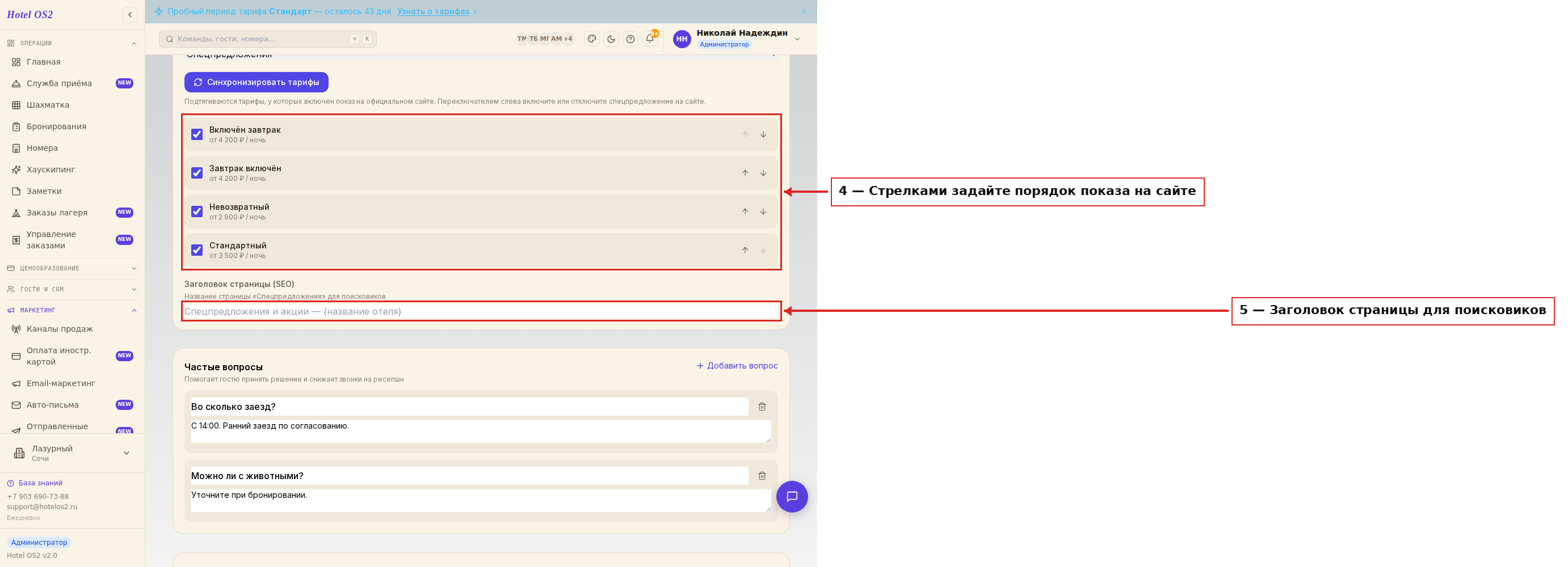The height and width of the screenshot is (567, 1568).
Task: Uncheck the 'Стандартный' tariff
Action: pos(196,250)
